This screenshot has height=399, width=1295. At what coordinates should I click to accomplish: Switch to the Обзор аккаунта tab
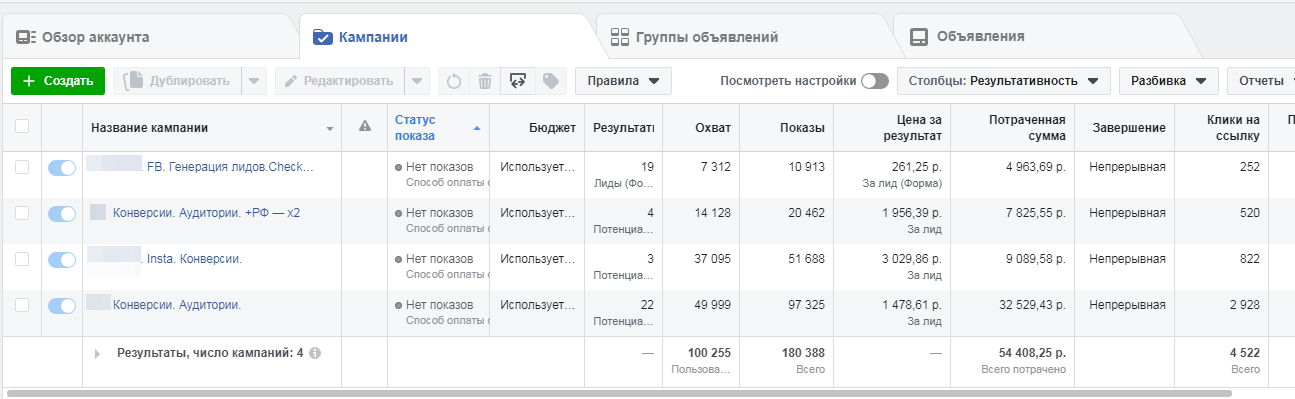95,38
